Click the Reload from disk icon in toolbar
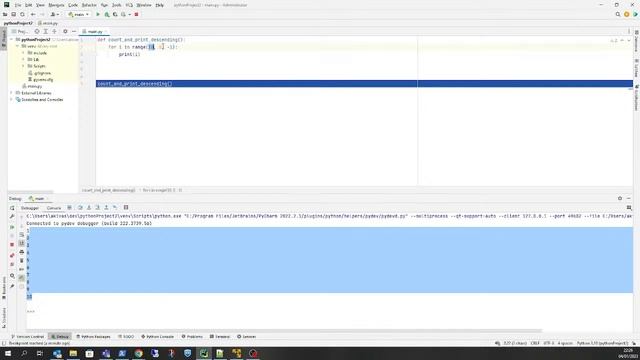640x360 pixels. (22, 14)
